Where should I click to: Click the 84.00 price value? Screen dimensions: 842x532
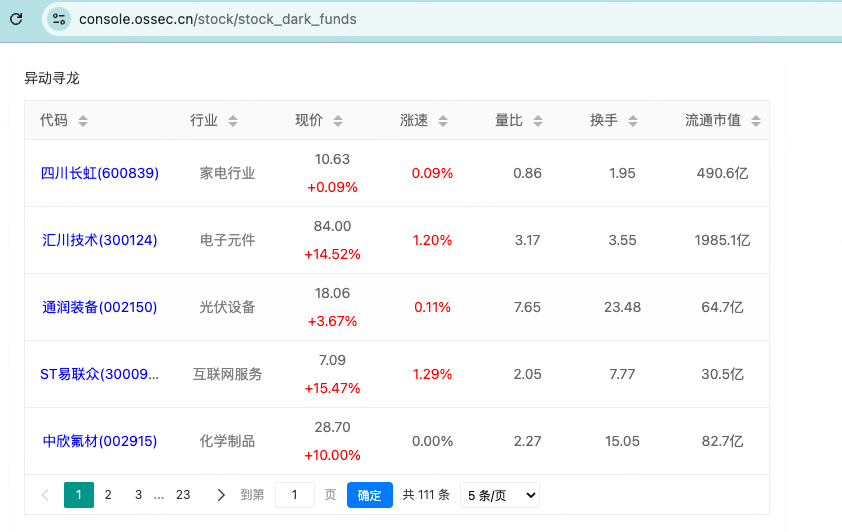(x=332, y=226)
